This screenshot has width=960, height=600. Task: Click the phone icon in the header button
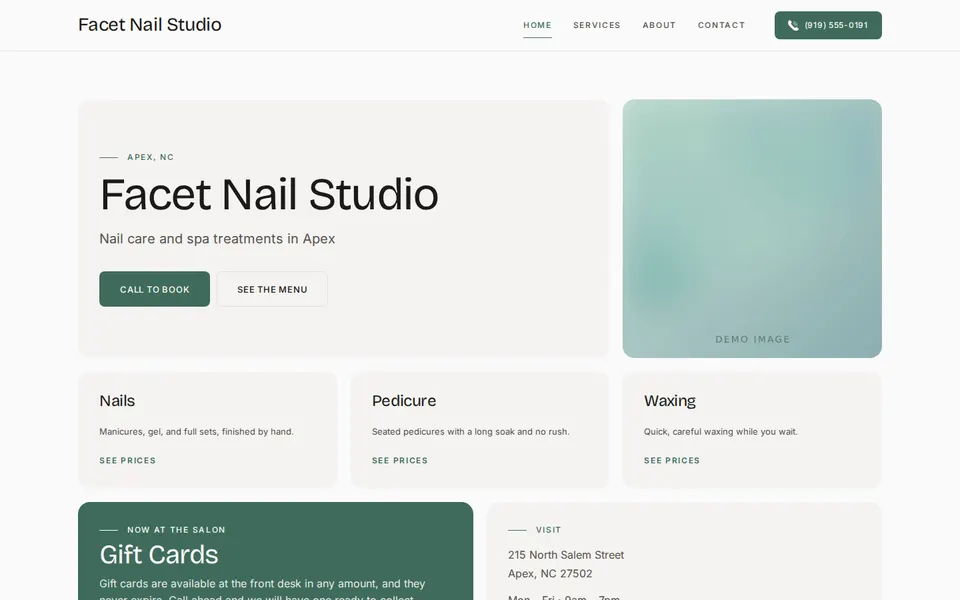point(793,25)
